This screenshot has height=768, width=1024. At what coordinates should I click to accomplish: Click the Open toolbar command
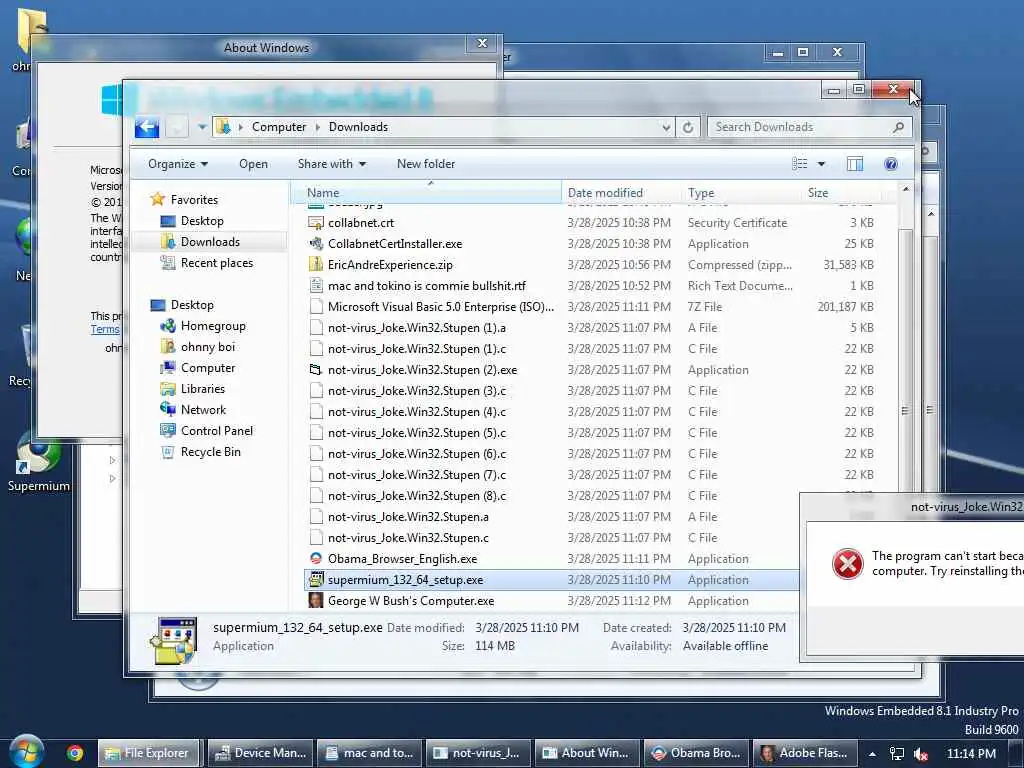tap(253, 164)
